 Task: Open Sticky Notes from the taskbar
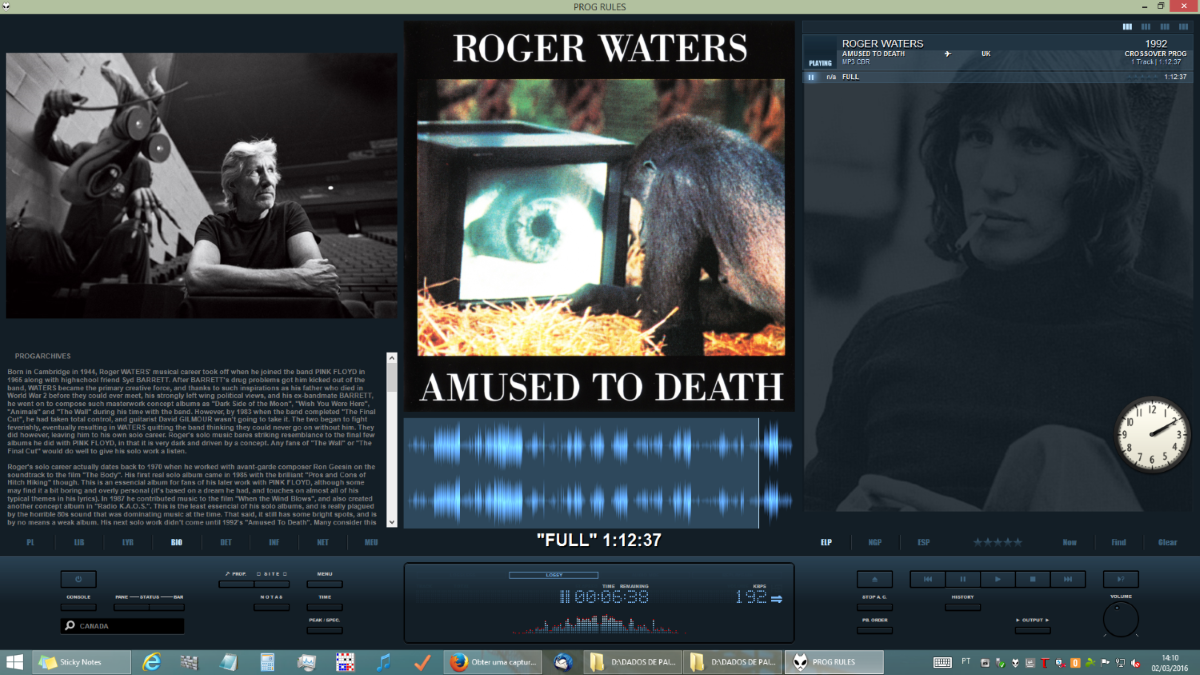point(82,662)
